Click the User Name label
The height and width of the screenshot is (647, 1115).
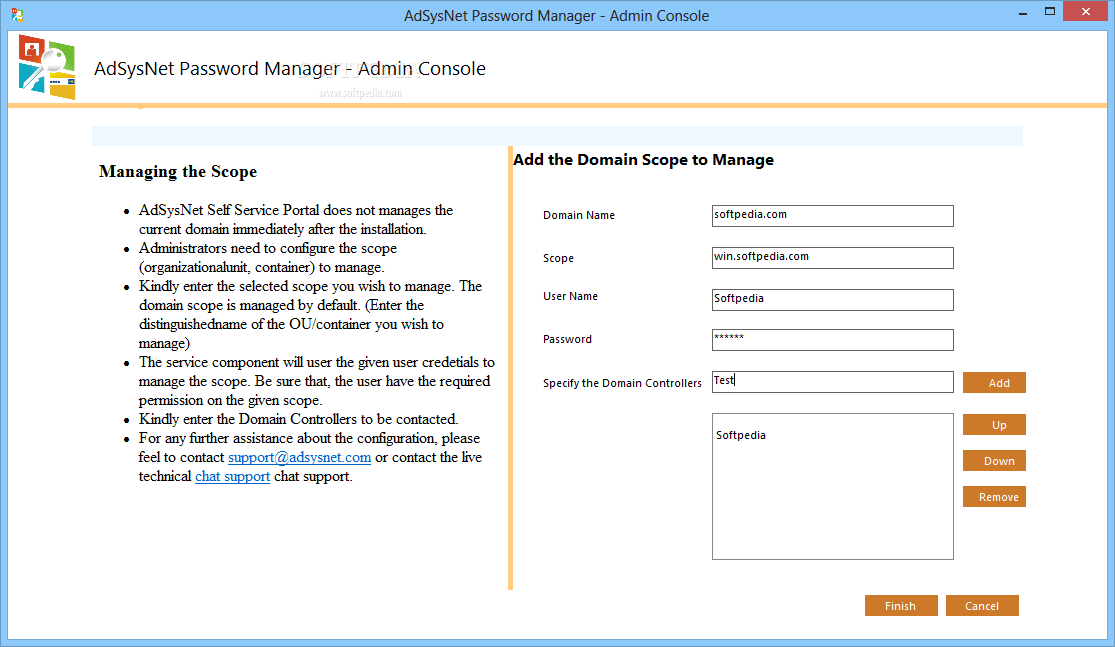(570, 296)
